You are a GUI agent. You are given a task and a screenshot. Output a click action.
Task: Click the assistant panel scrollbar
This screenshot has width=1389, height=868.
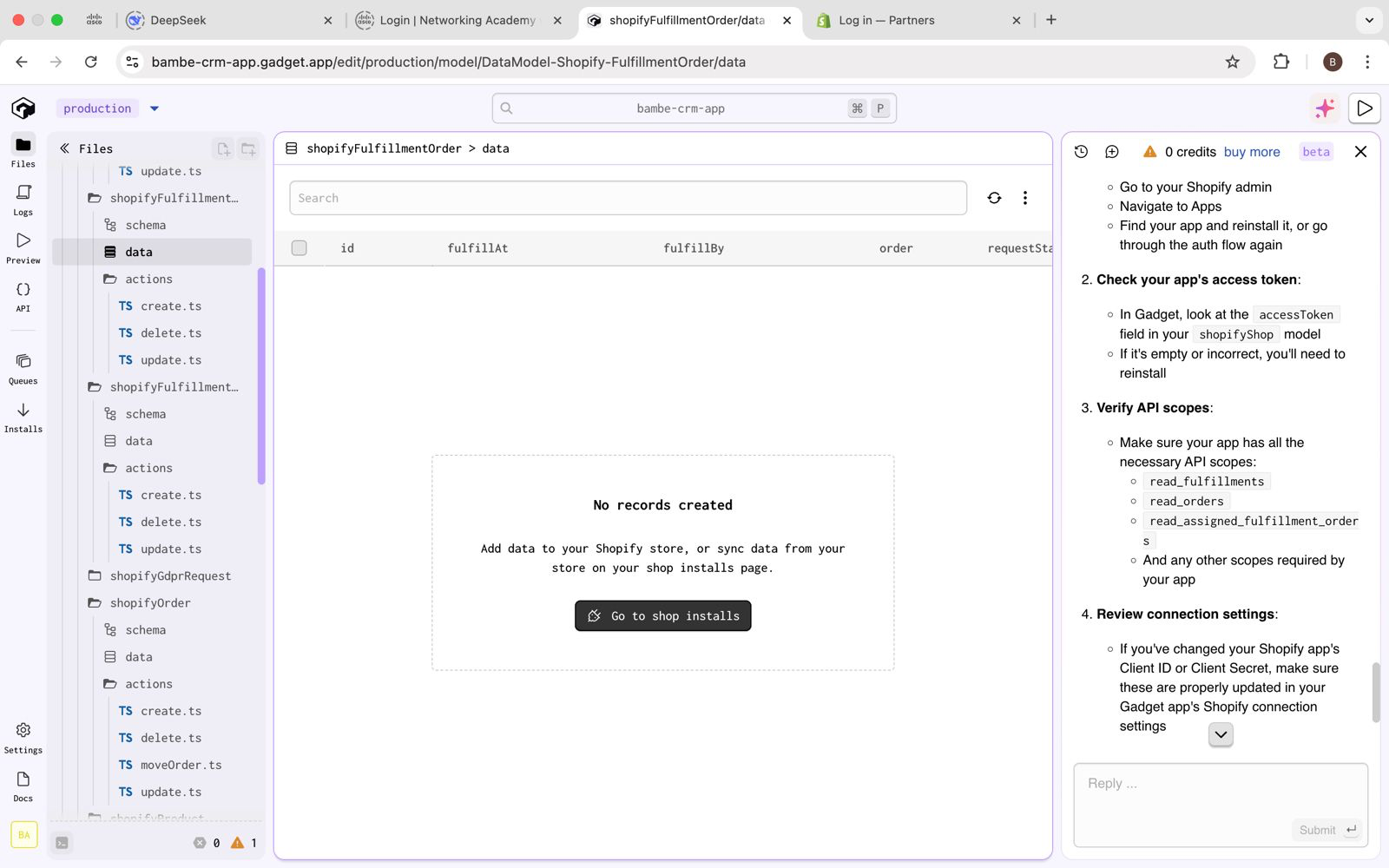click(x=1375, y=692)
